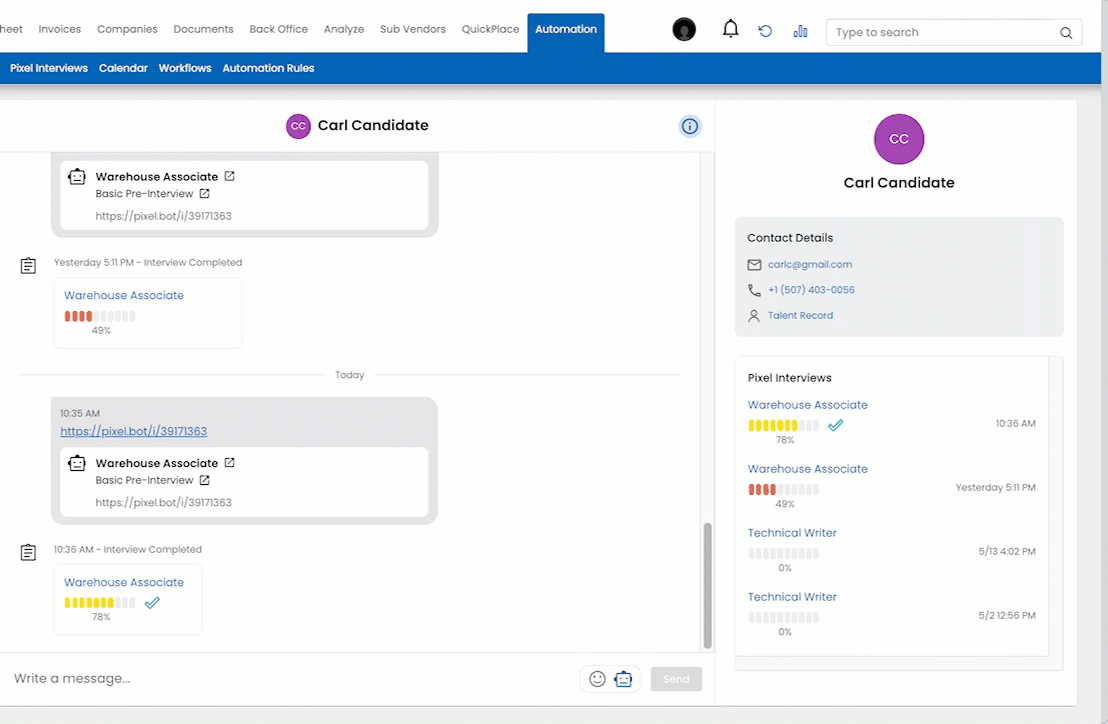Click the CC avatar in conversation header

(298, 126)
